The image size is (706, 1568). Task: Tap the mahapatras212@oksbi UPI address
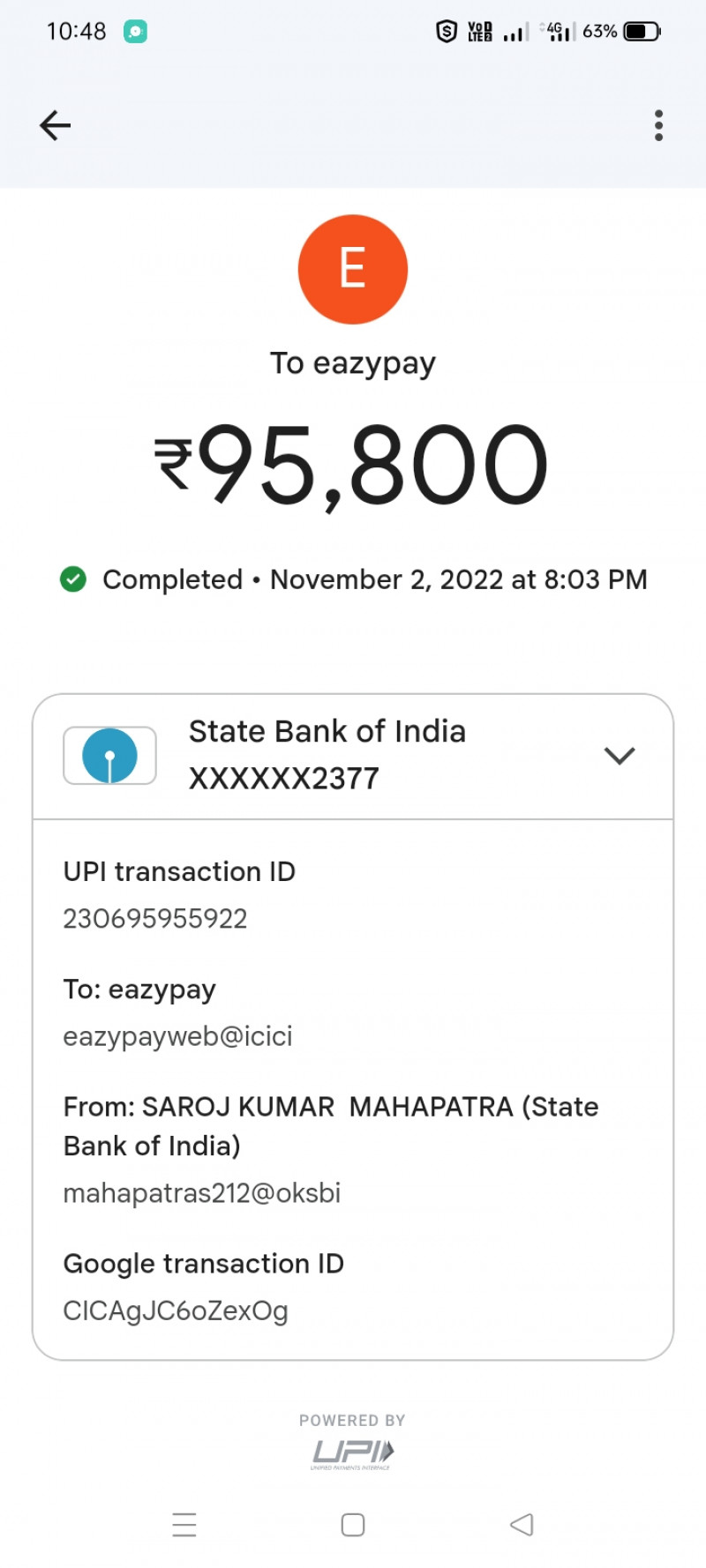pyautogui.click(x=202, y=1193)
